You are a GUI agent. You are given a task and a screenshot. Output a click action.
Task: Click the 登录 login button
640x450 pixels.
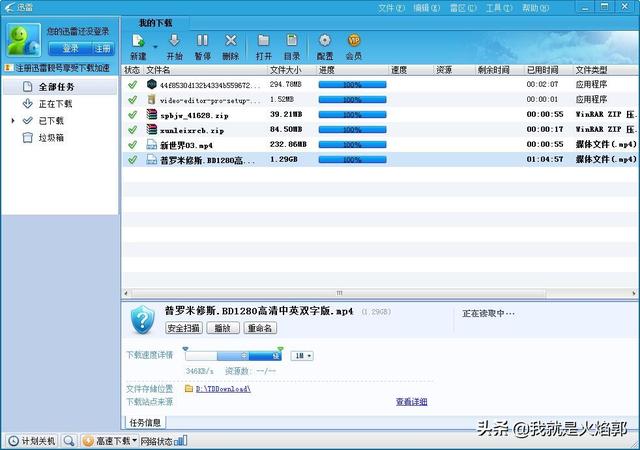(x=70, y=49)
